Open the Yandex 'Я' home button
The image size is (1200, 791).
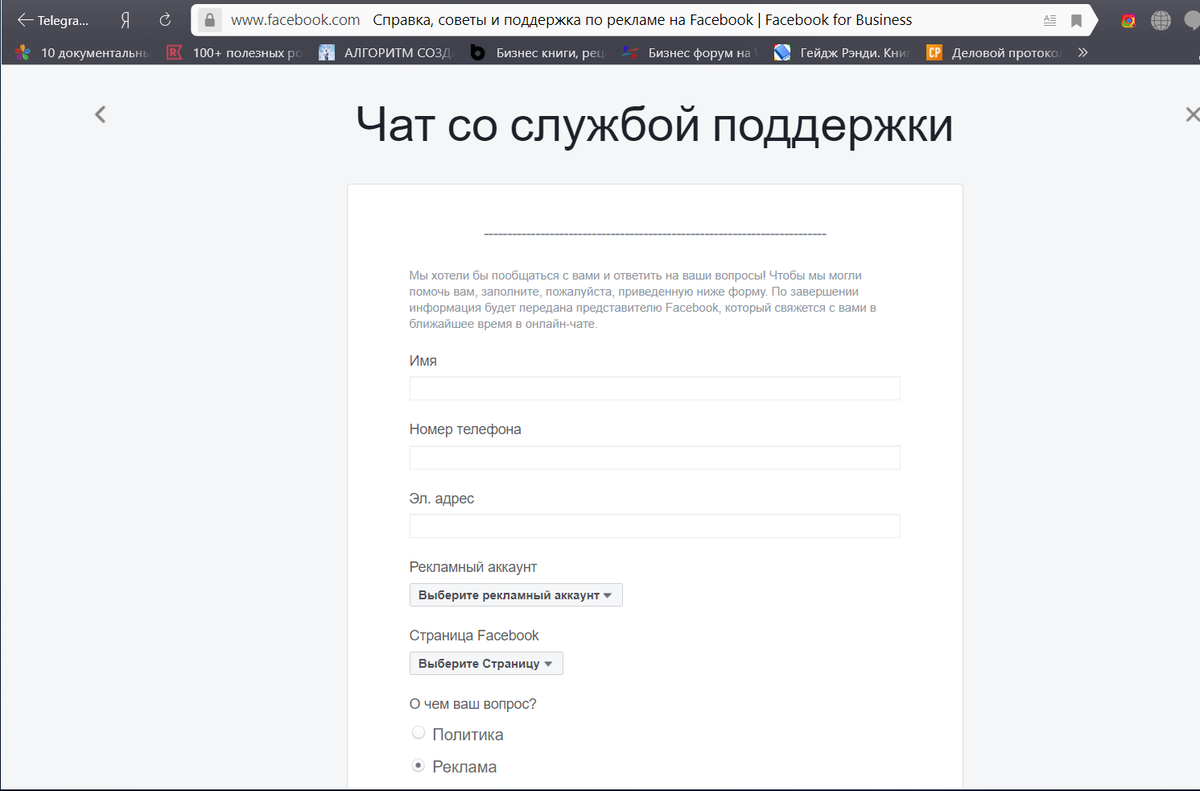point(125,20)
